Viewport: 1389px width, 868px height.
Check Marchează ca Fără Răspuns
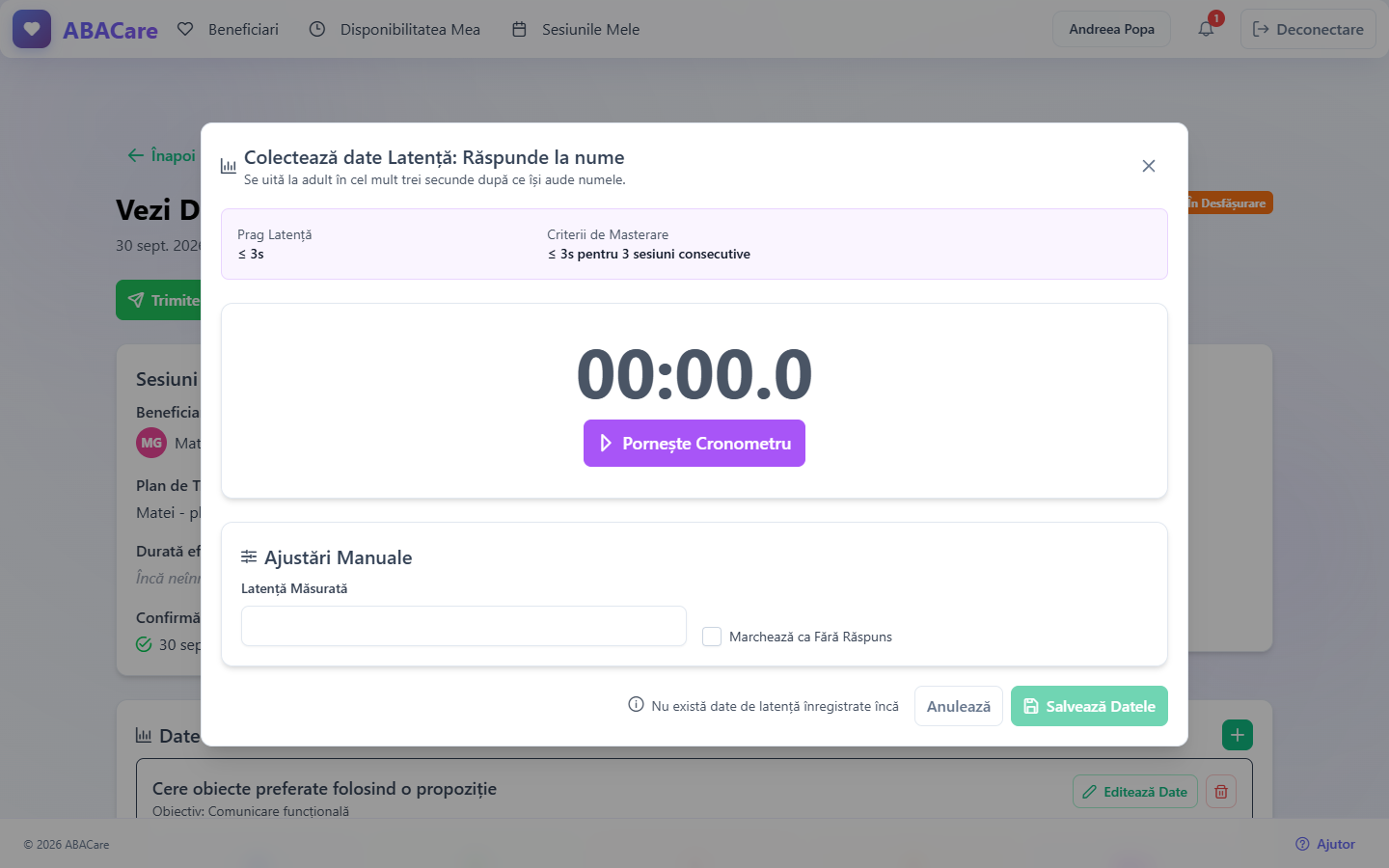[712, 637]
